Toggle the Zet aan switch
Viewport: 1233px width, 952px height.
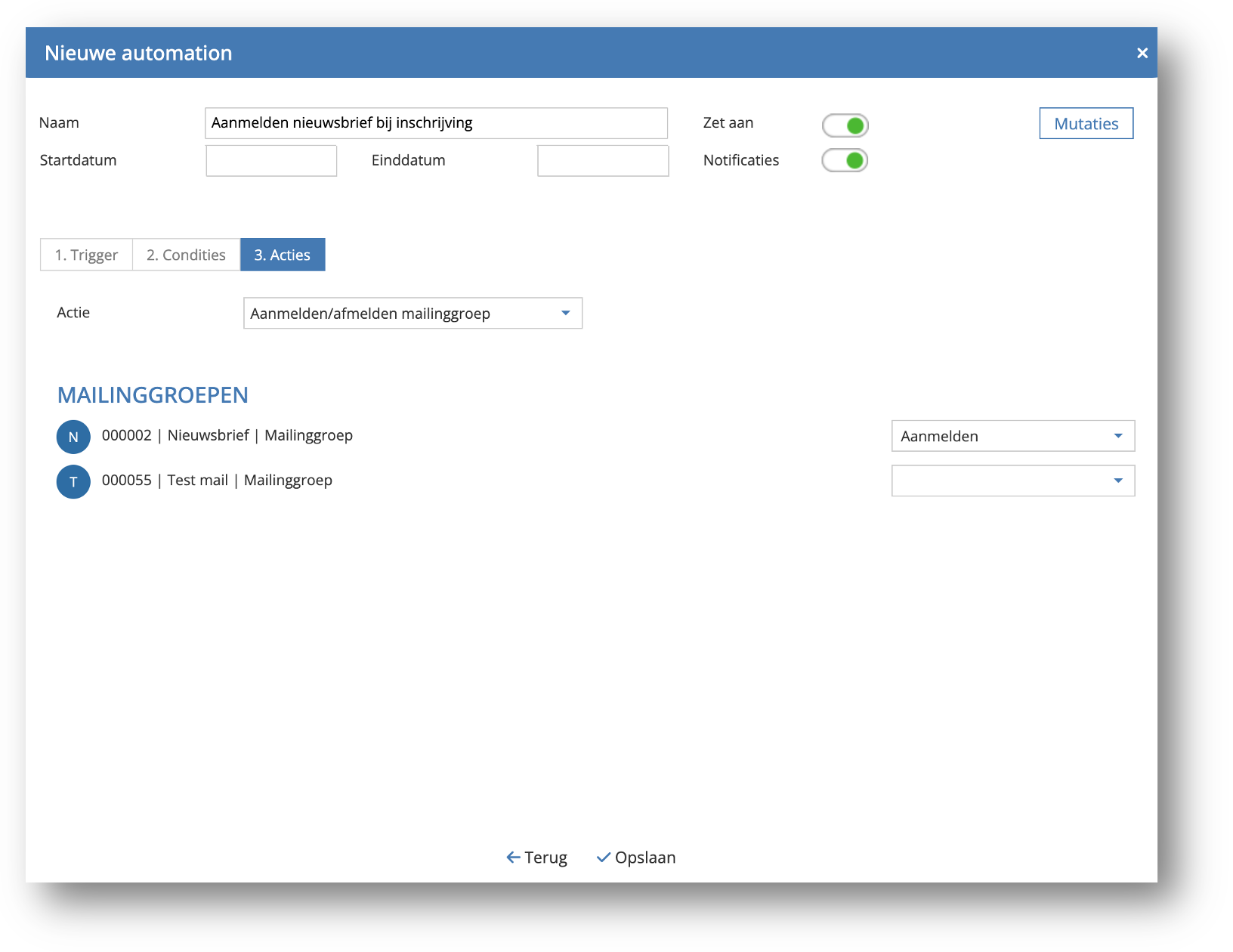(x=845, y=125)
